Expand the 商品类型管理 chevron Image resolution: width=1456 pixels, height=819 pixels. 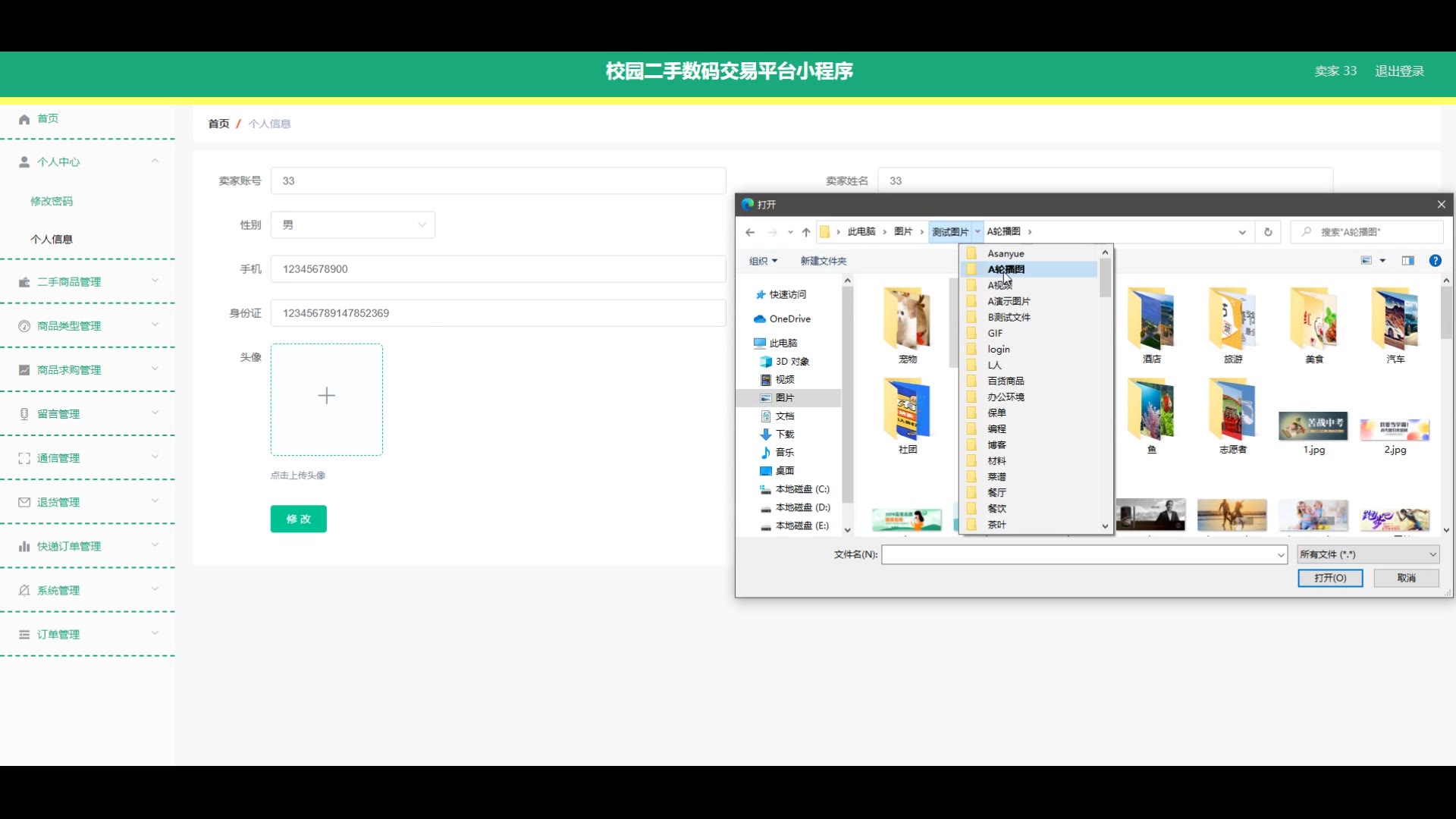pos(155,325)
